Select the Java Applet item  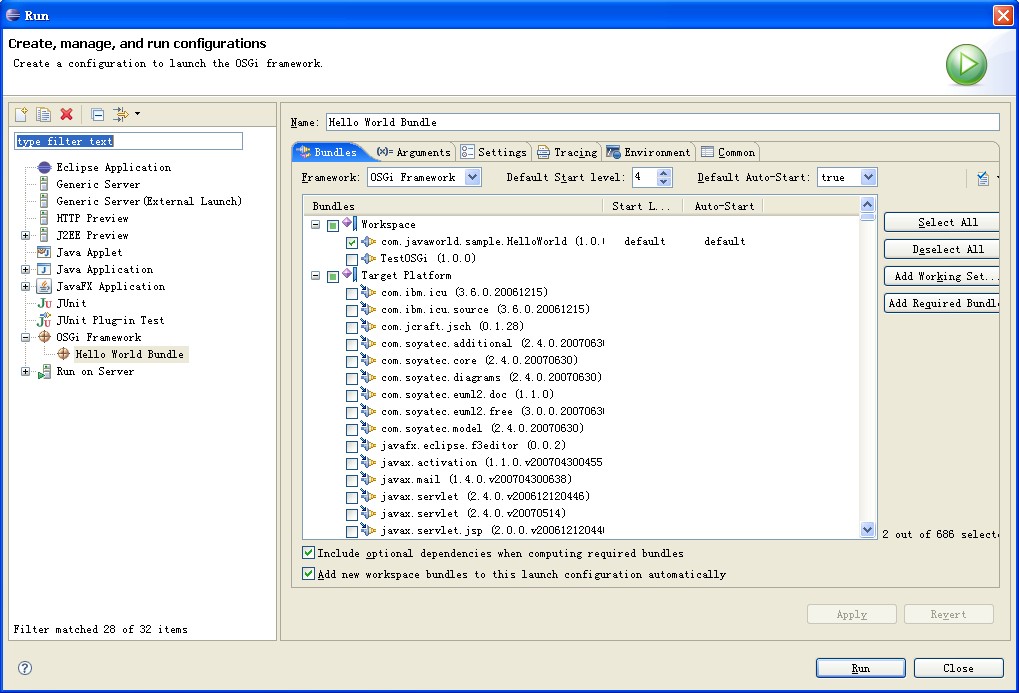(89, 252)
